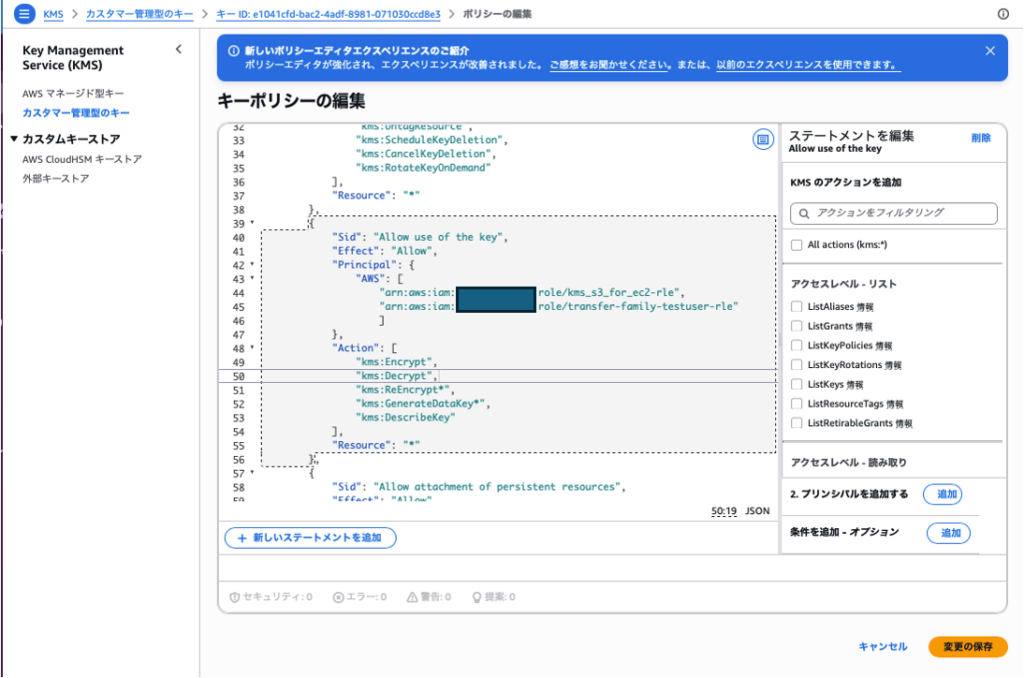Click 追加 next to プリンシパルを追加する
The image size is (1024, 678).
[x=942, y=494]
